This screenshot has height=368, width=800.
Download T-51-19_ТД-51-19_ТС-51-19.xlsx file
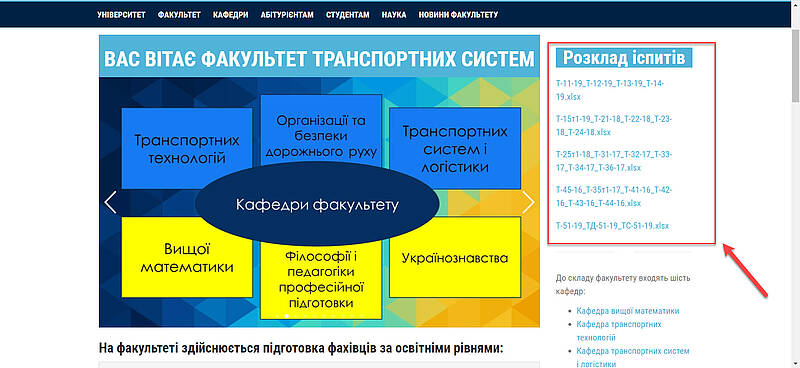(612, 226)
